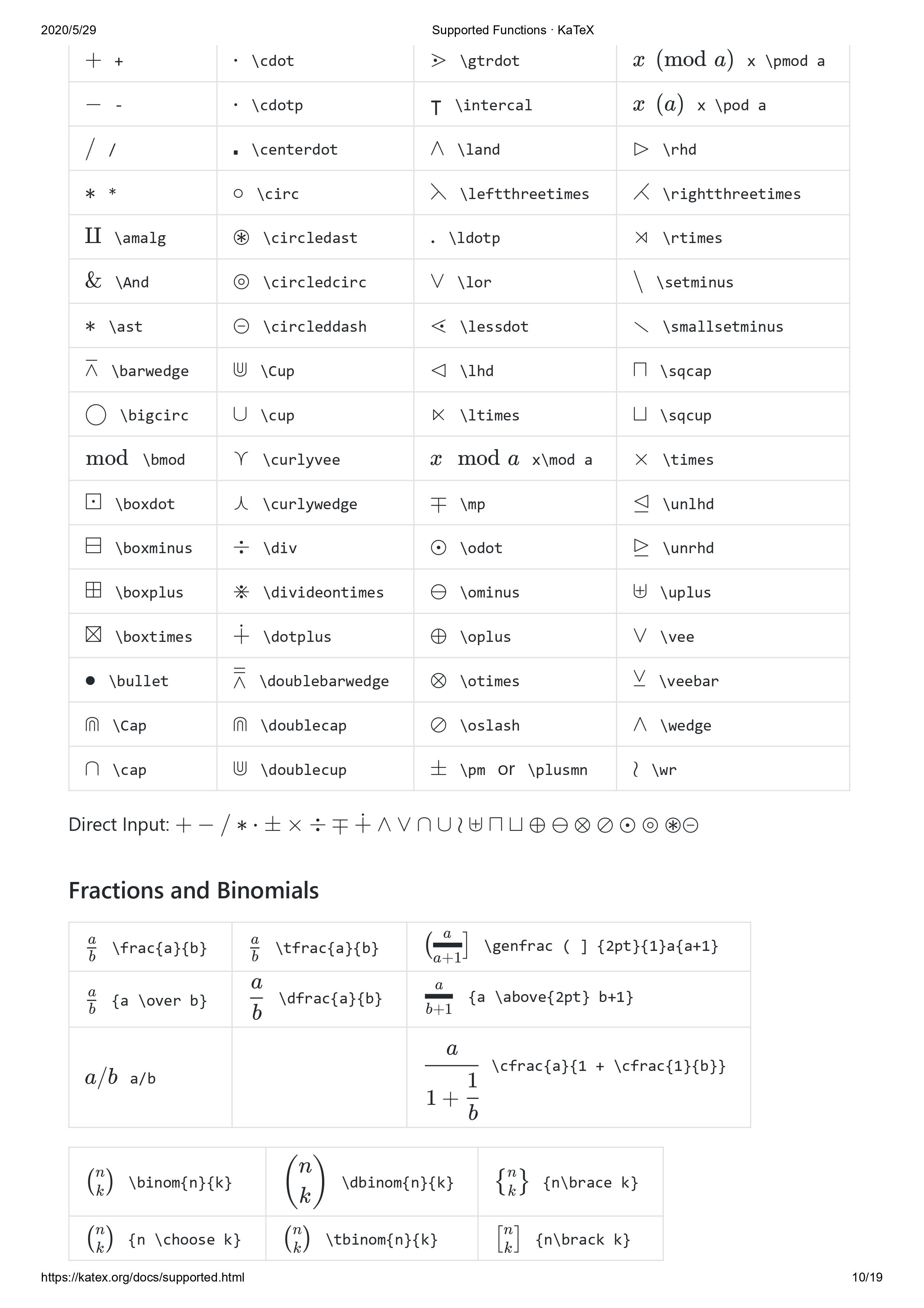The height and width of the screenshot is (1308, 924).
Task: Click the \rhd triangle symbol
Action: coord(641,149)
